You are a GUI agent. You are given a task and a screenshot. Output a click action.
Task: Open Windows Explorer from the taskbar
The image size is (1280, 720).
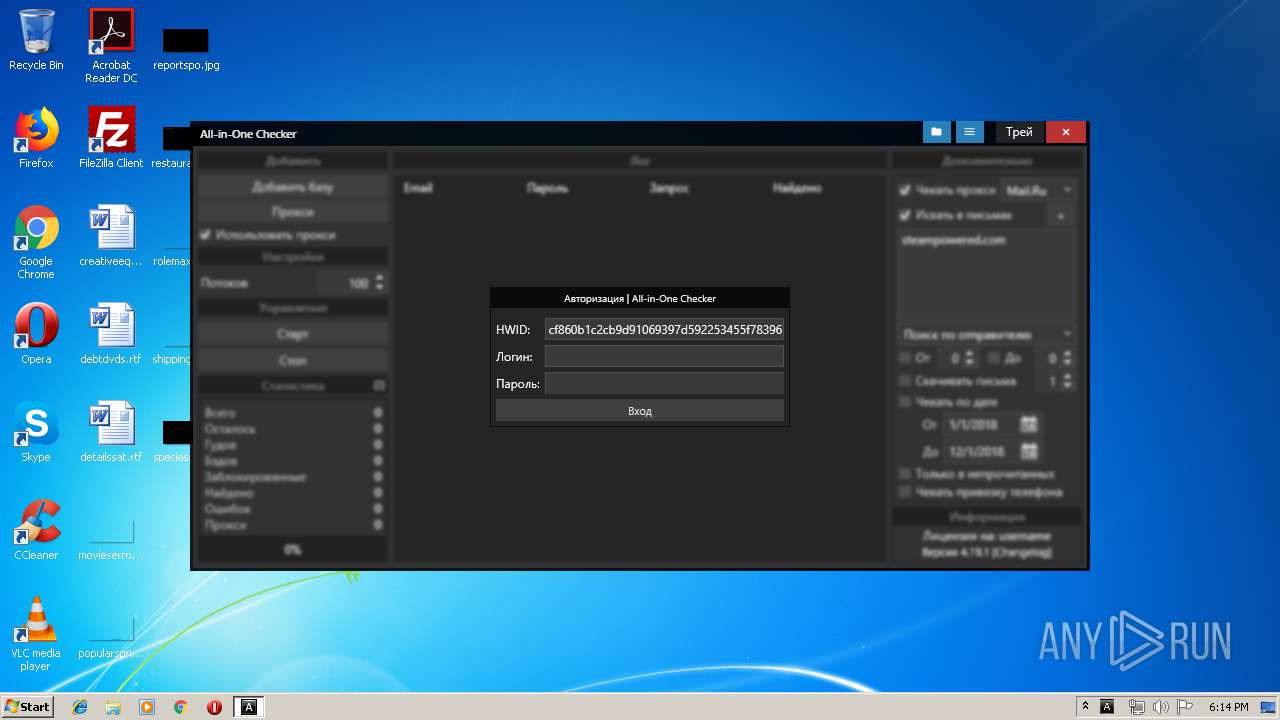113,707
